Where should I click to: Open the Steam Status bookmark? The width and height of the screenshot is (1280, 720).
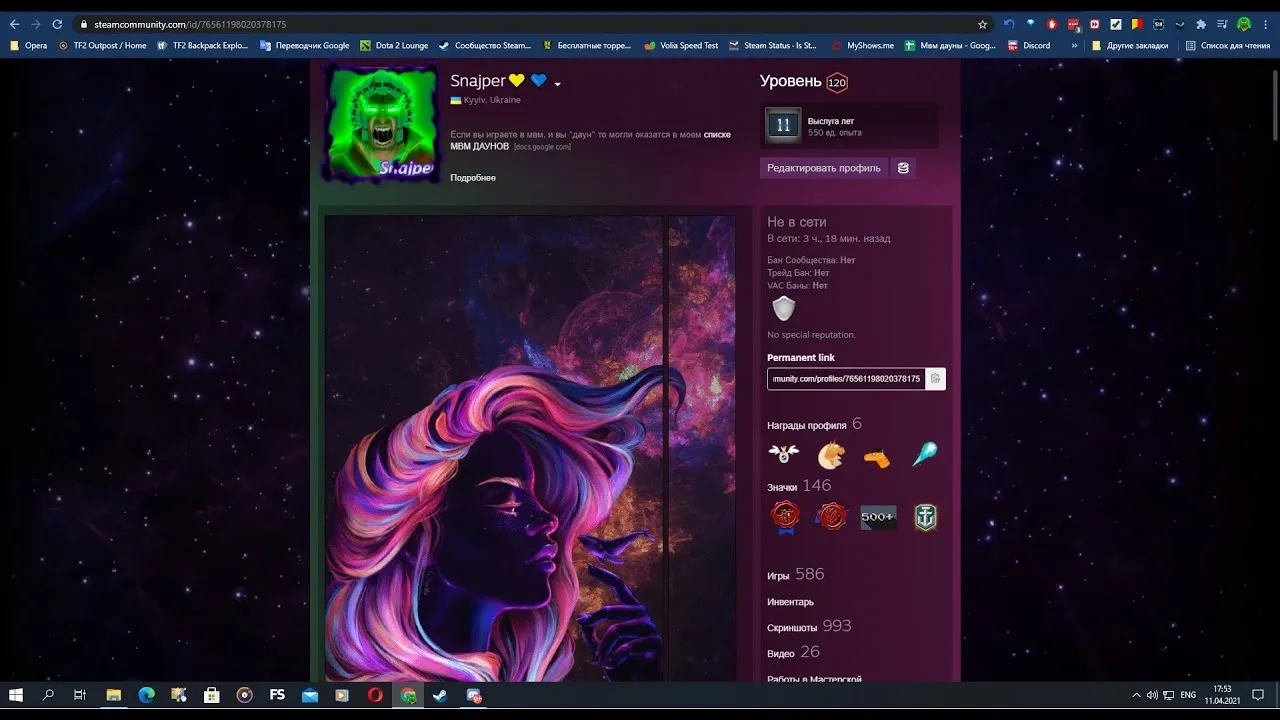(x=773, y=45)
